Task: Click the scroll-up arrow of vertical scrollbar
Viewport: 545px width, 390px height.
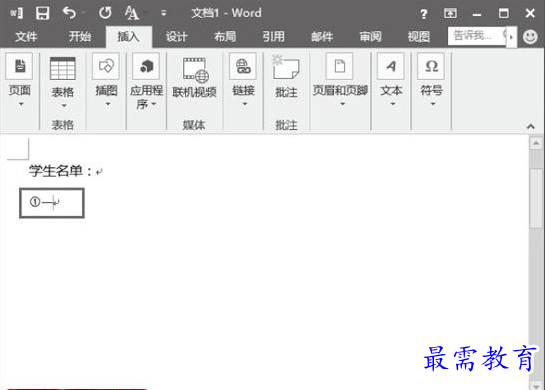Action: (536, 143)
